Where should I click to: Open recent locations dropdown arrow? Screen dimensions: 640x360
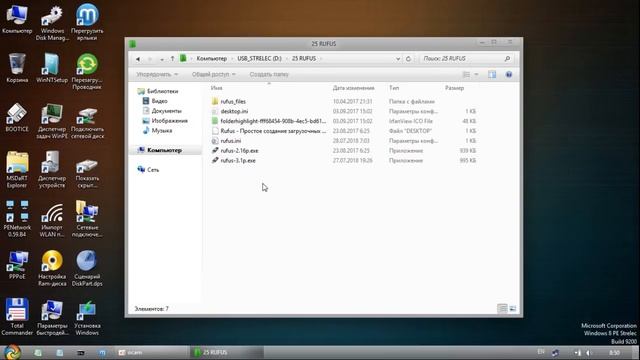[162, 59]
